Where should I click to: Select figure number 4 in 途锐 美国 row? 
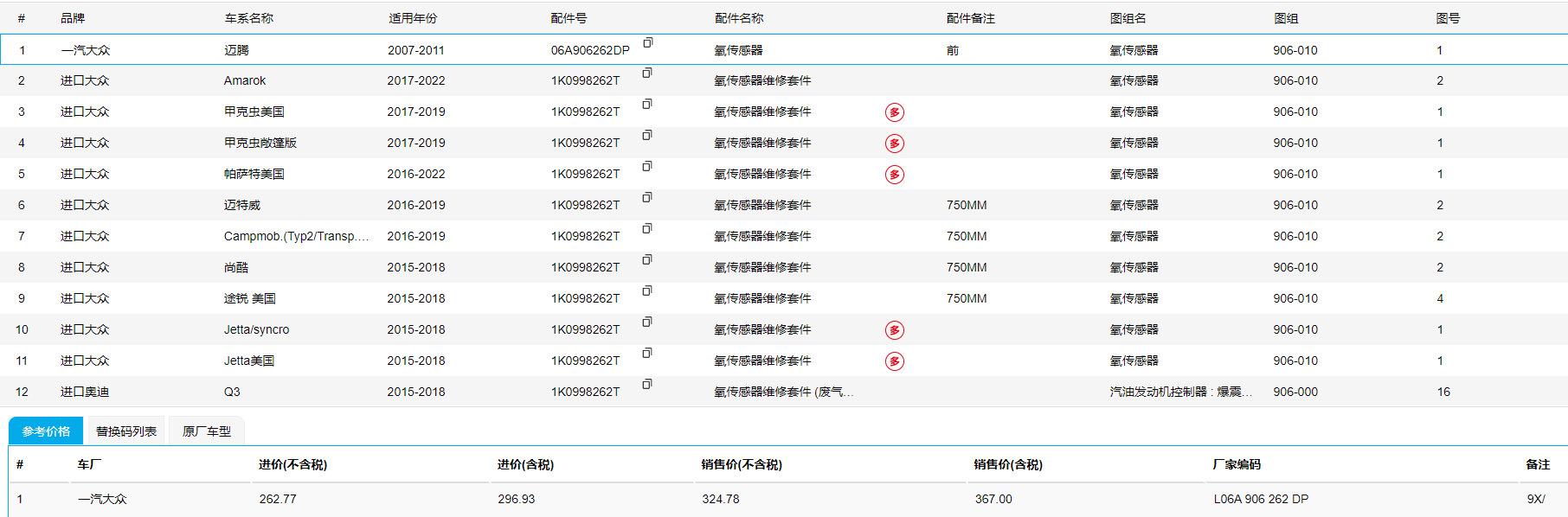coord(1440,298)
